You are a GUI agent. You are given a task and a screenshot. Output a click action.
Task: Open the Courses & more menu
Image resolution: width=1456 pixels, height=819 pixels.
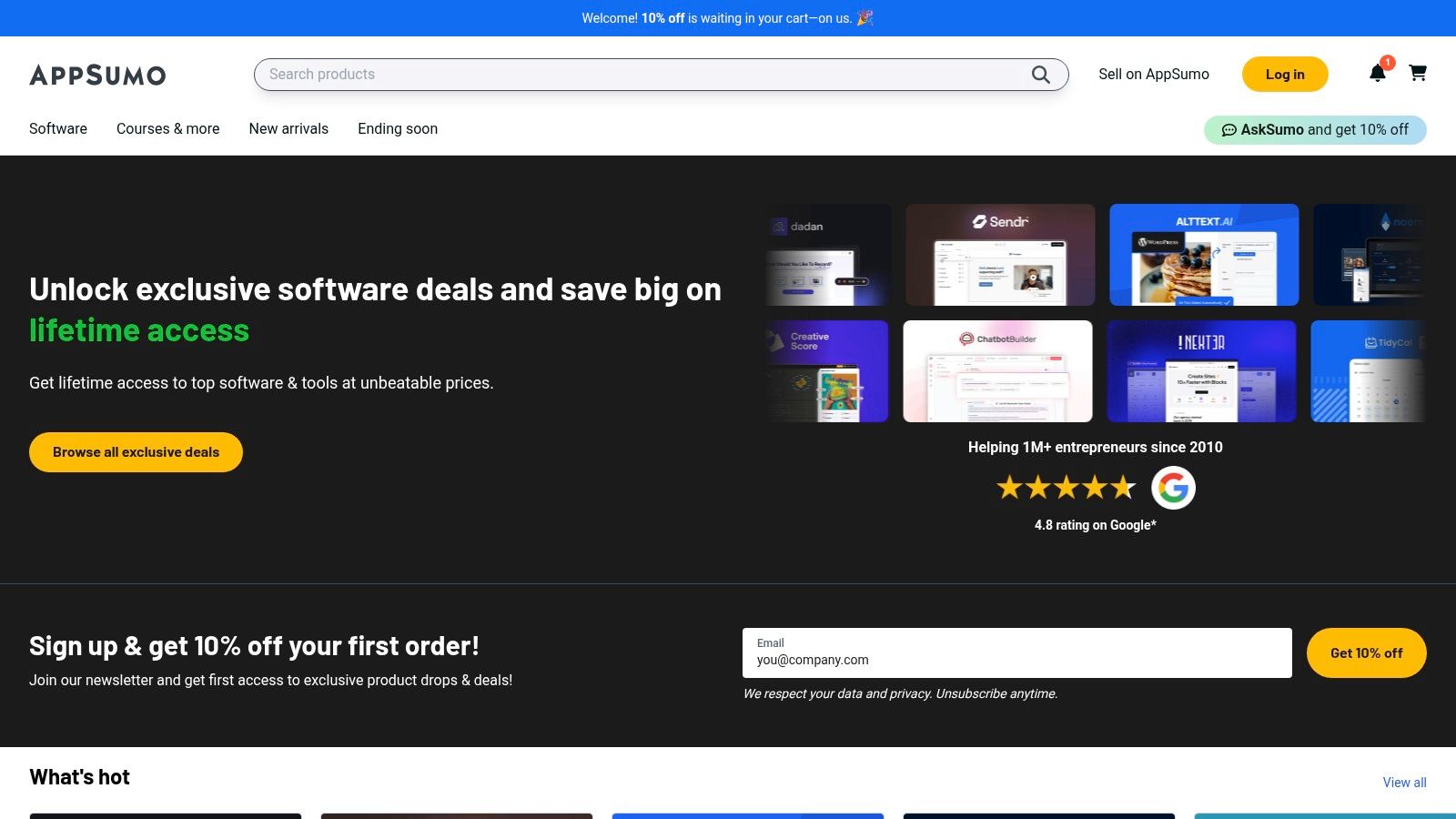168,129
